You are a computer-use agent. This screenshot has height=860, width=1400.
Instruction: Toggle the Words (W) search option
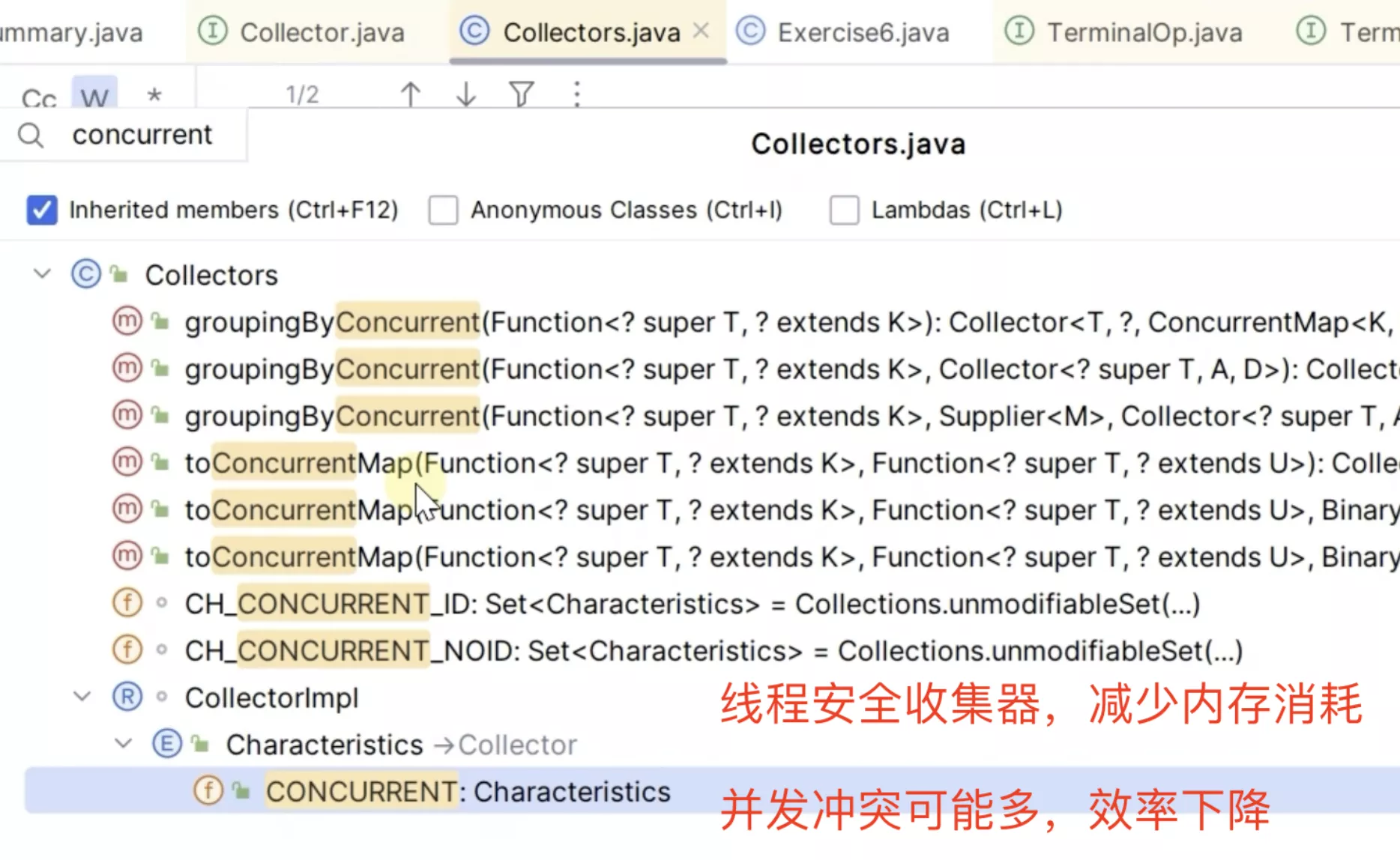click(x=94, y=94)
